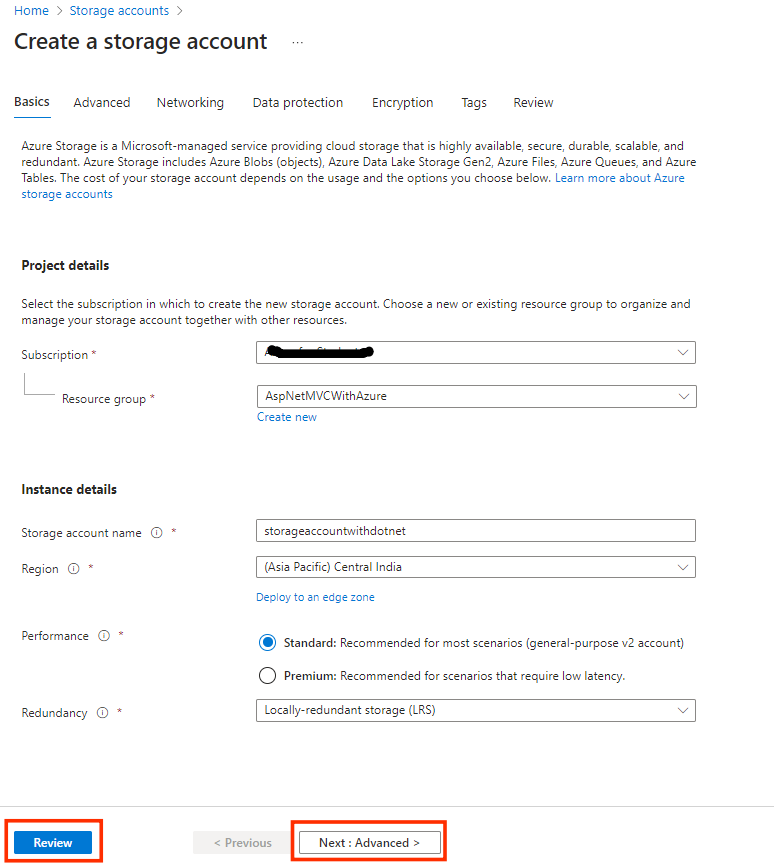Click the Project details heading
Image resolution: width=774 pixels, height=868 pixels.
tap(65, 265)
